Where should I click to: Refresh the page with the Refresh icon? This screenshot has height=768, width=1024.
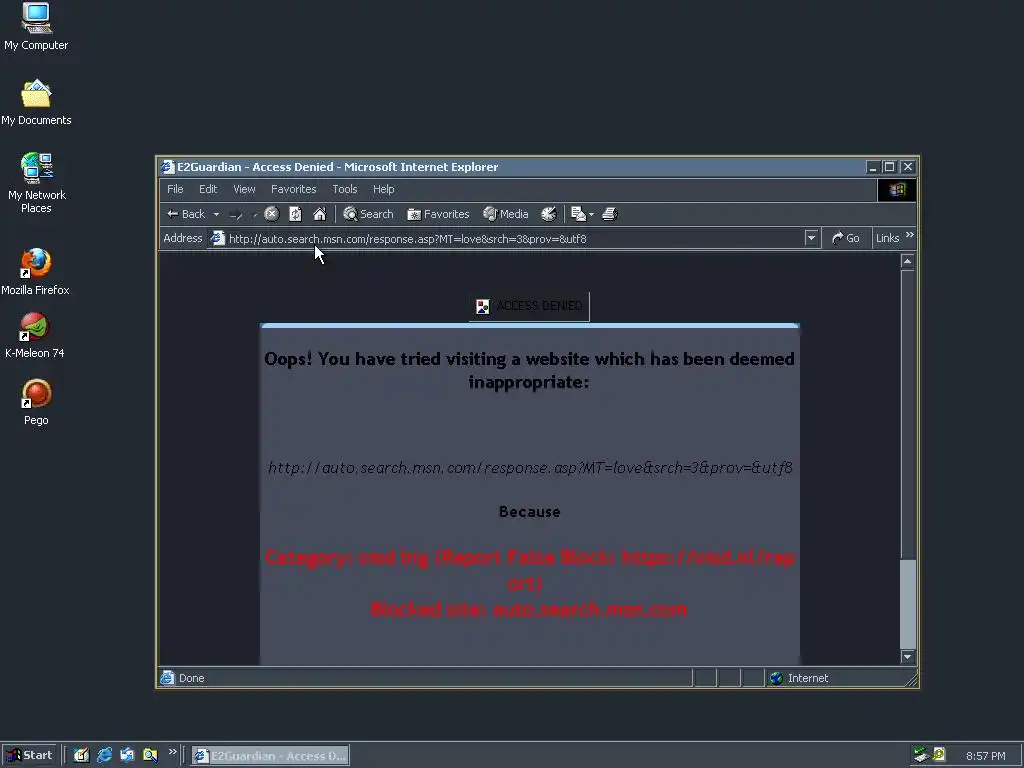click(x=295, y=214)
